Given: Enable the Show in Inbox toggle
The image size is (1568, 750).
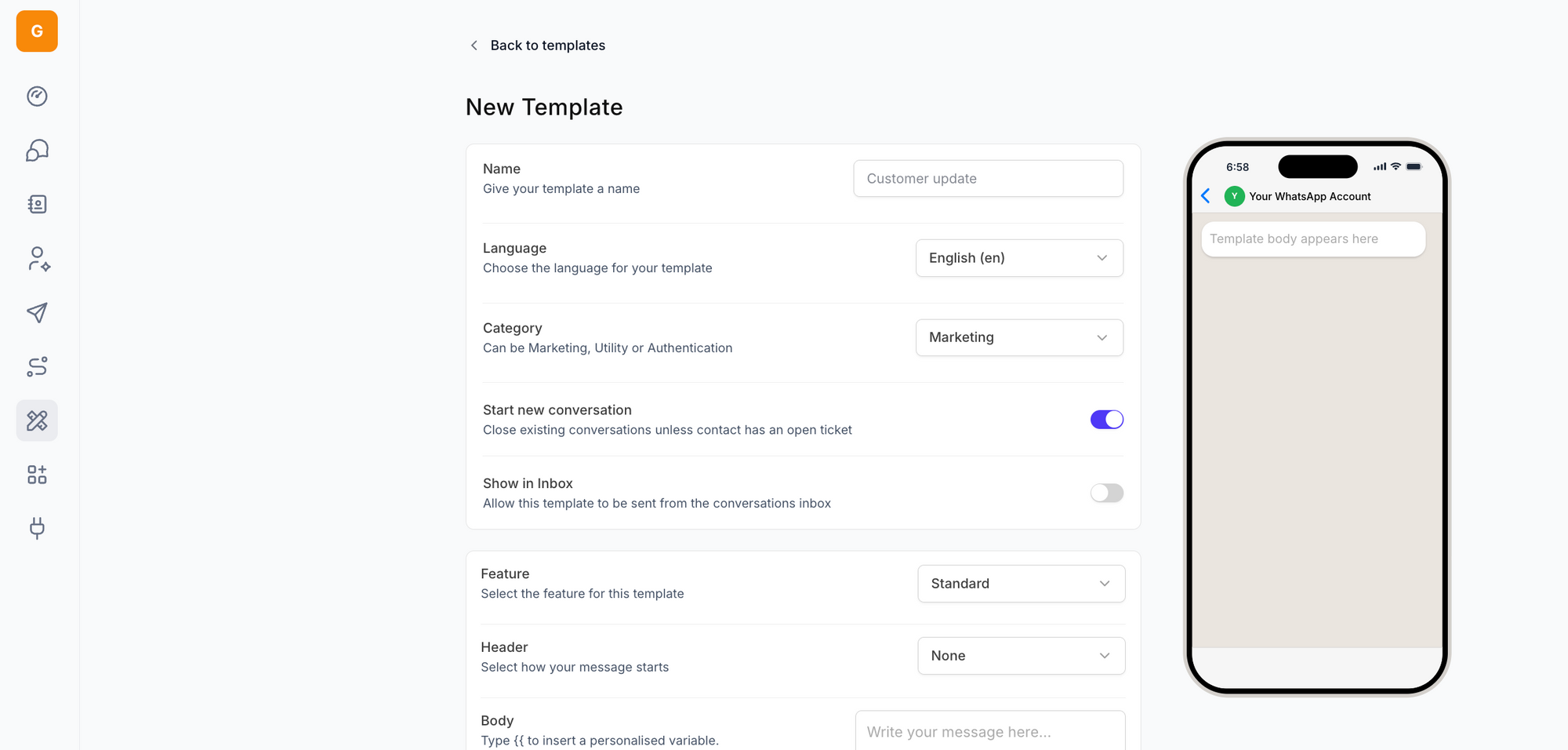Looking at the screenshot, I should (x=1106, y=493).
